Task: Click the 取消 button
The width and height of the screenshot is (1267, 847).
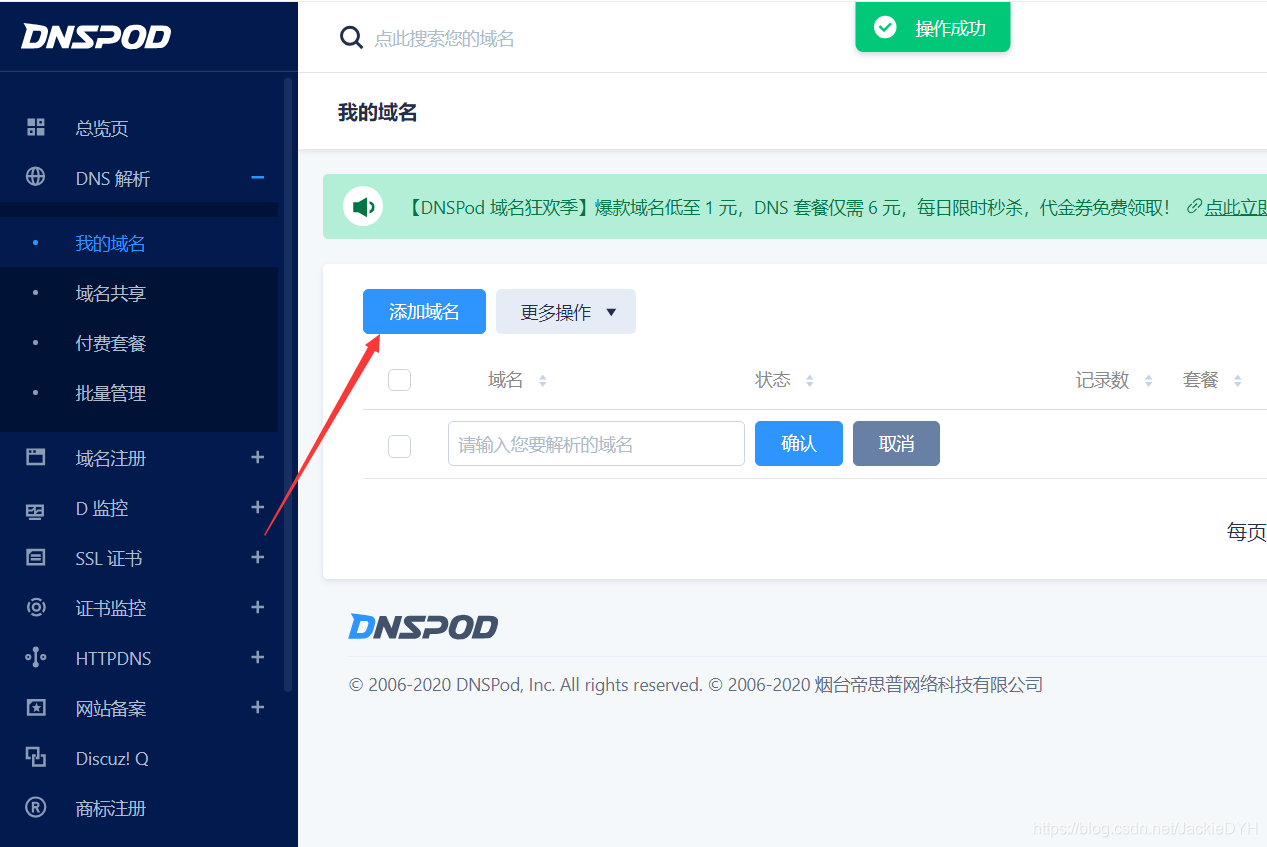Action: tap(896, 443)
